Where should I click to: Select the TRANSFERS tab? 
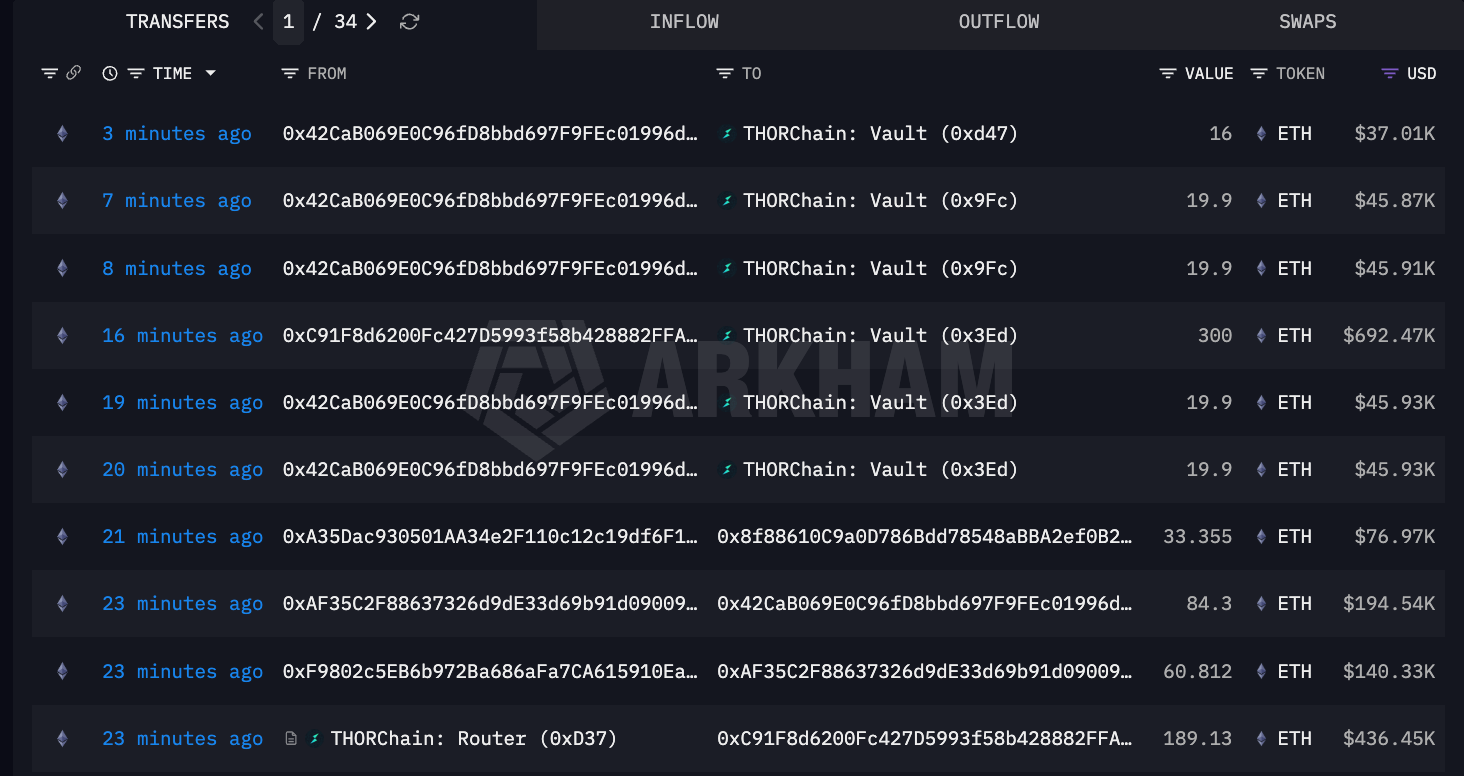click(177, 22)
